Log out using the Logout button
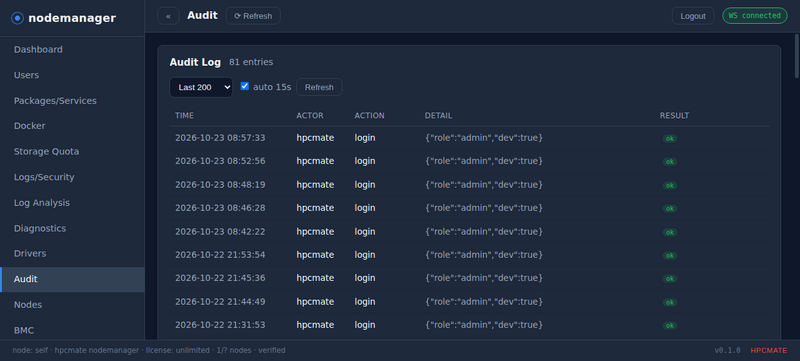Image resolution: width=800 pixels, height=361 pixels. [693, 16]
